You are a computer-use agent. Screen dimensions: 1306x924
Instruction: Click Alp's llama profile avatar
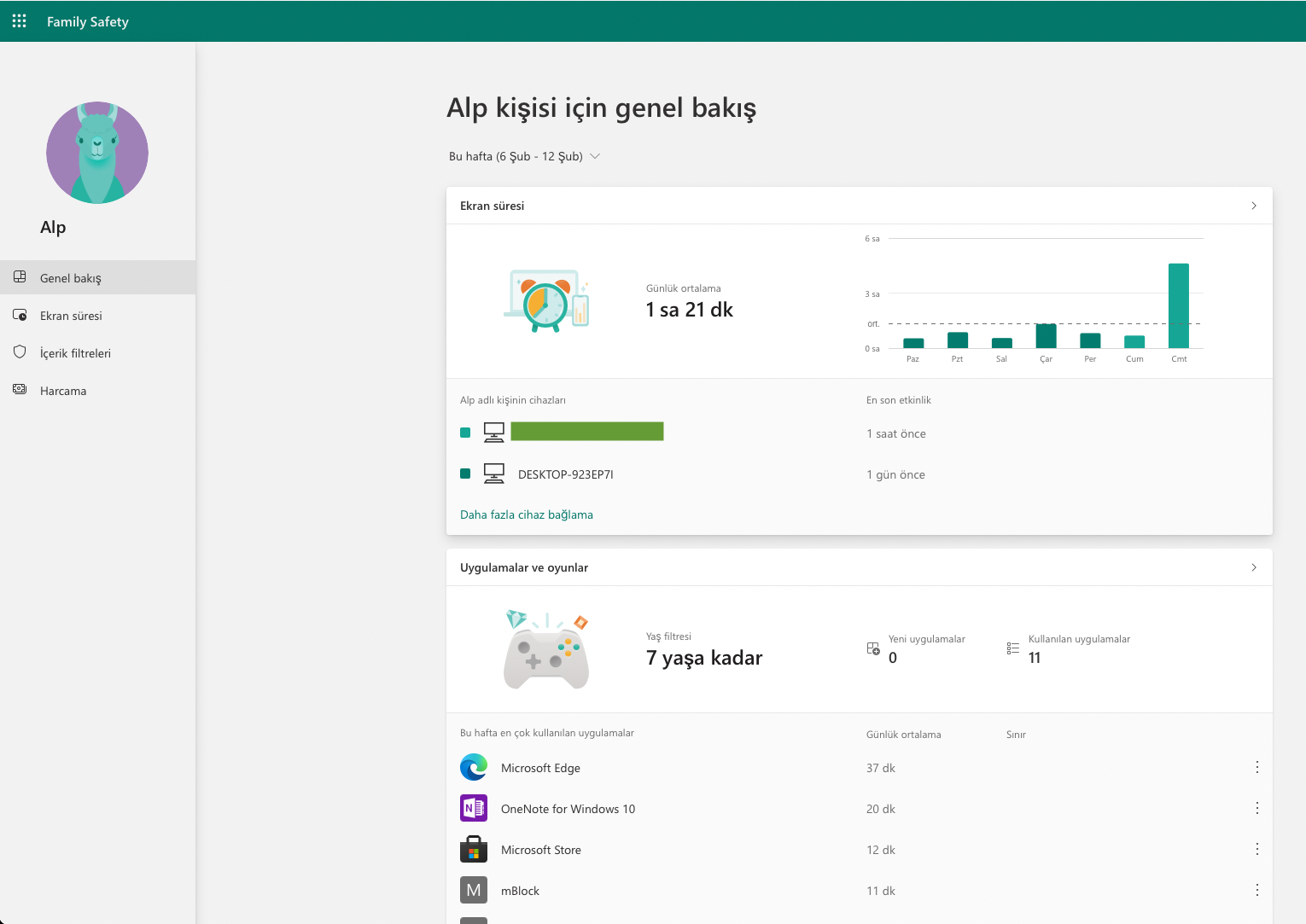pos(97,153)
